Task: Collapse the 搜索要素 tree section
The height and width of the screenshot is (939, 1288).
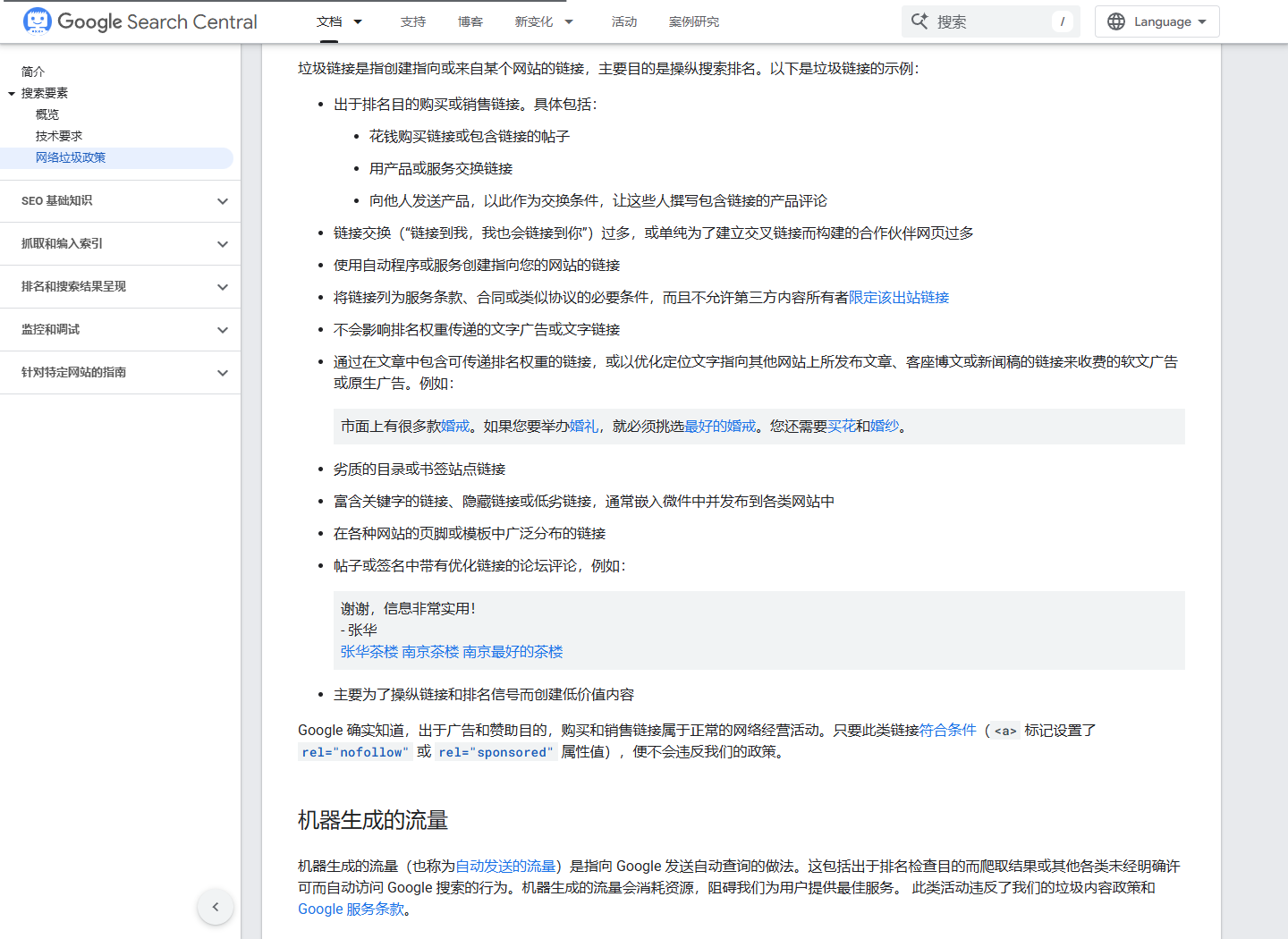Action: (12, 93)
